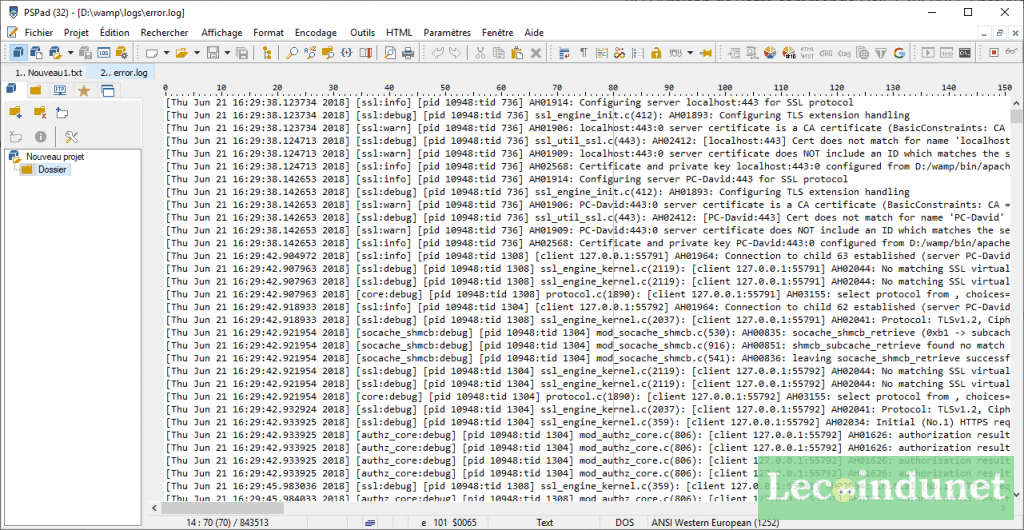Open the Outils menu
Screen dimensions: 1024x530
click(x=362, y=33)
